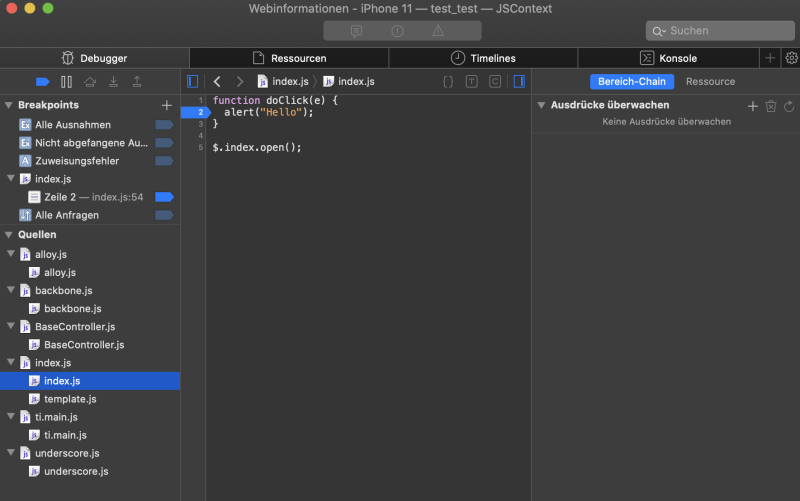Click line 2 breakpoint in the gutter
800x501 pixels.
194,112
